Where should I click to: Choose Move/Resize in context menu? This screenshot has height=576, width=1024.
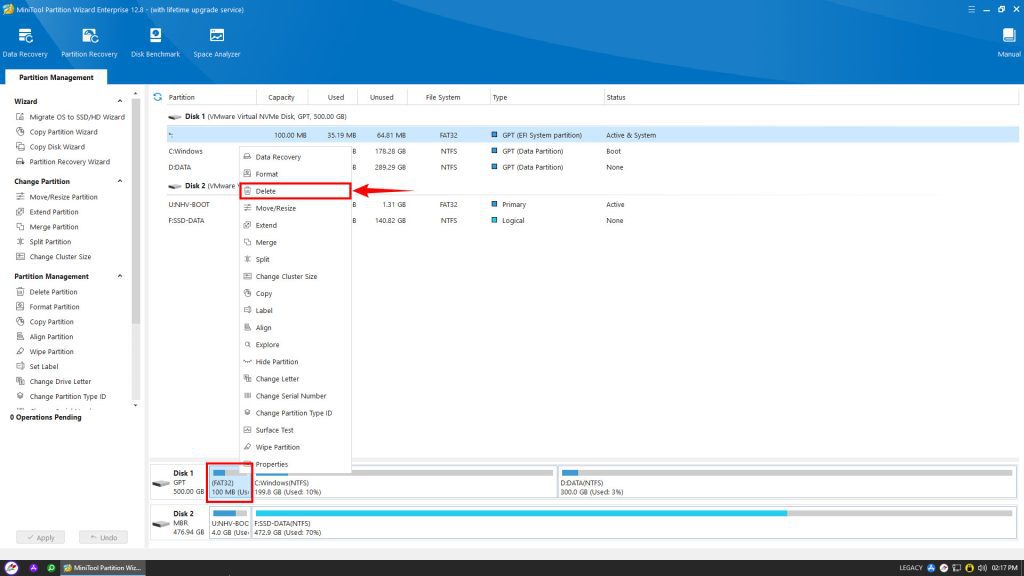click(295, 208)
